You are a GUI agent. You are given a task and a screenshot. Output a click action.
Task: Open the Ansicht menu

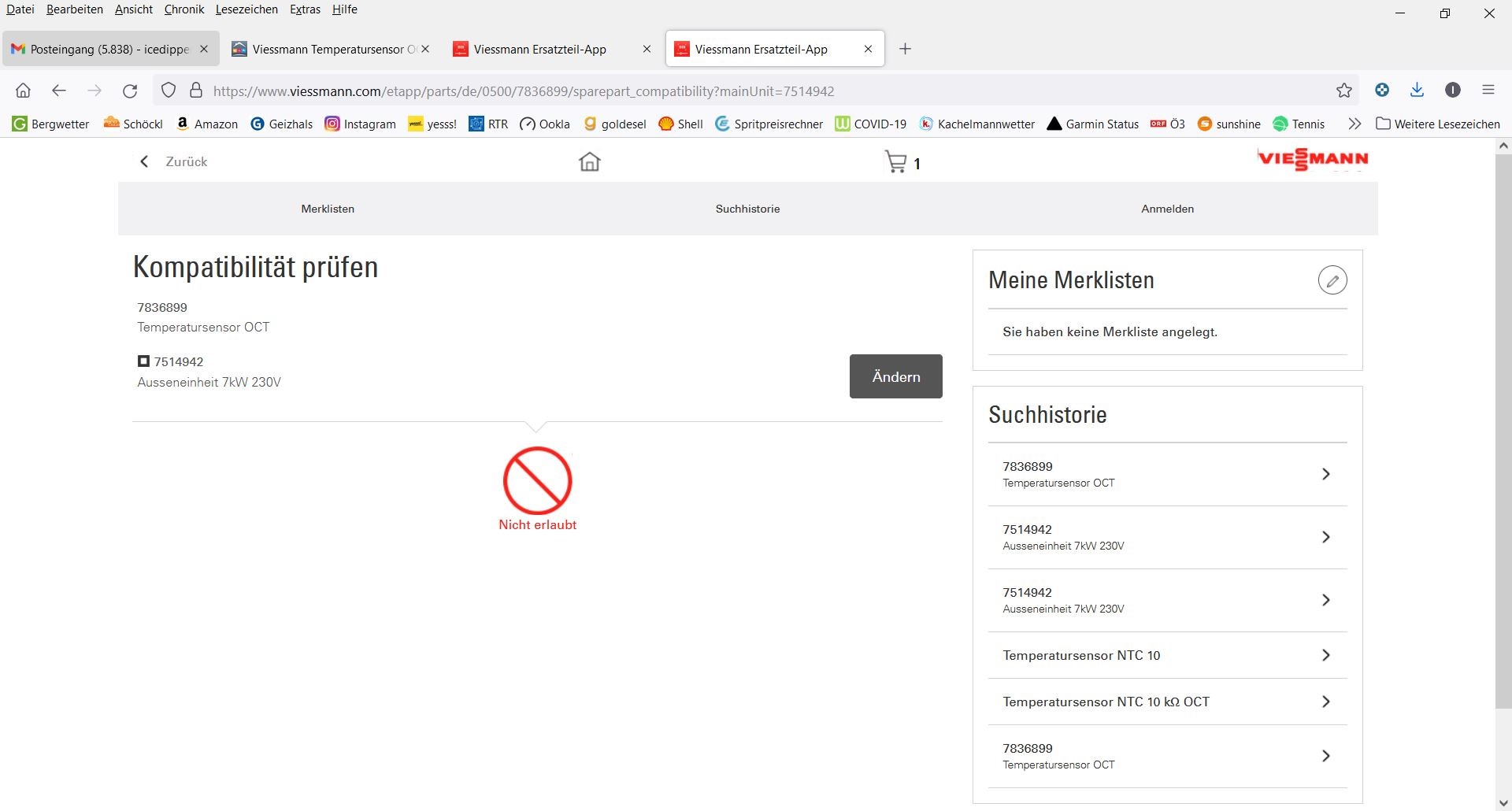click(x=134, y=9)
